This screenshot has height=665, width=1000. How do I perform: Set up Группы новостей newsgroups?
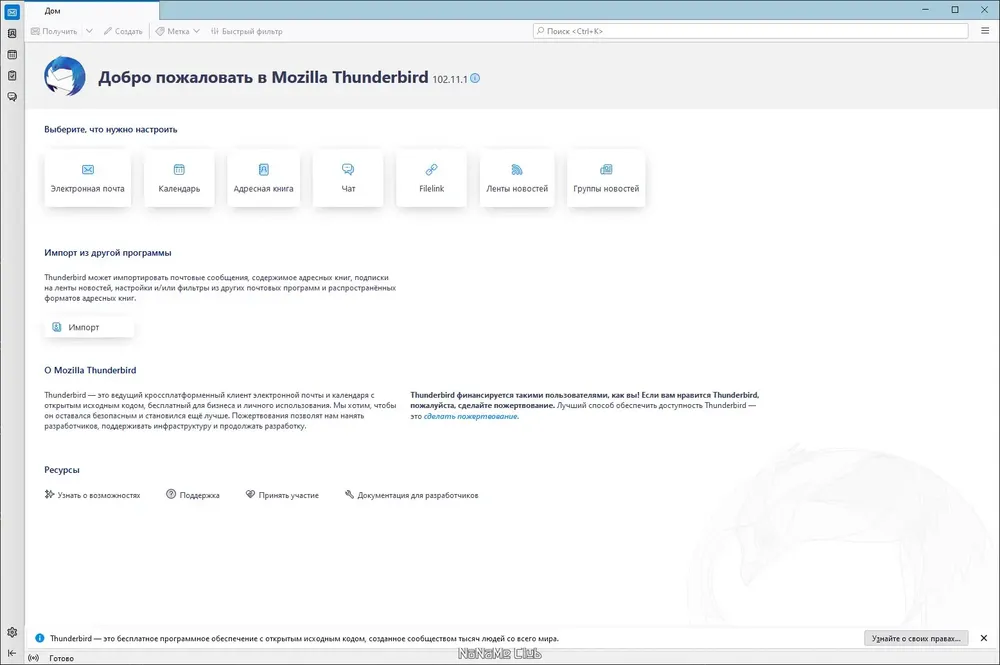pyautogui.click(x=606, y=178)
